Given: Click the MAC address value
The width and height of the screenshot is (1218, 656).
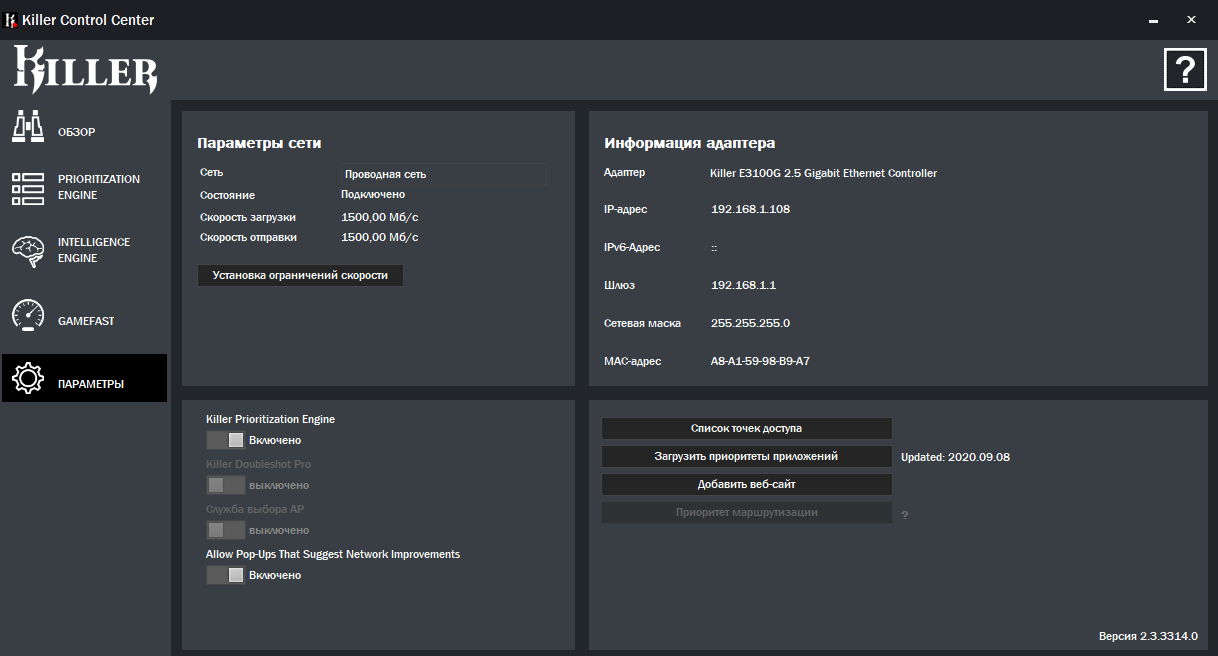Looking at the screenshot, I should [760, 361].
